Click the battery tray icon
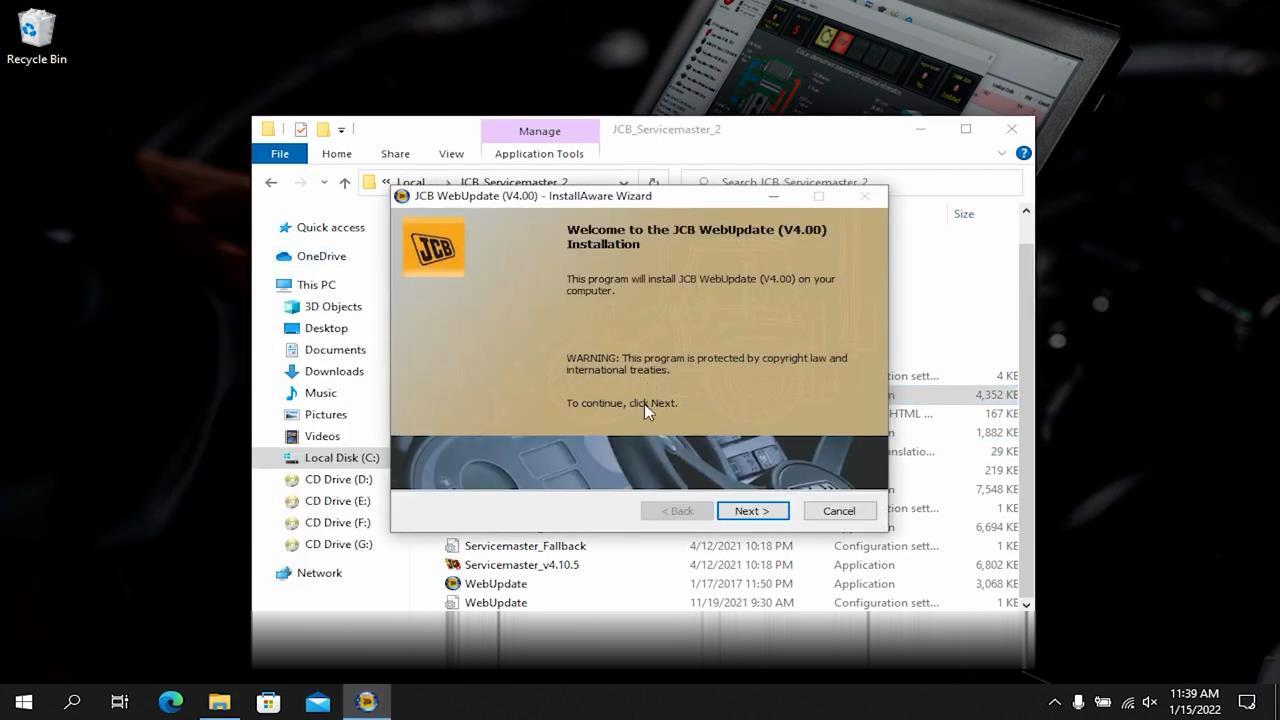The width and height of the screenshot is (1280, 720). coord(1102,703)
